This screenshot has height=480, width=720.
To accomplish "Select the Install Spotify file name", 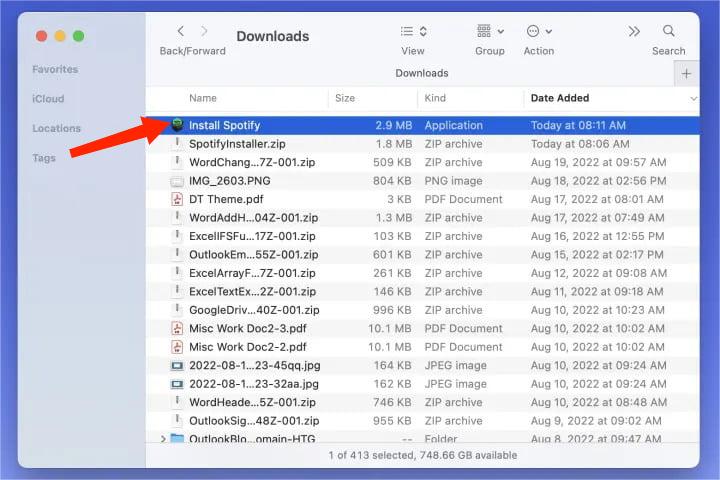I will tap(225, 125).
